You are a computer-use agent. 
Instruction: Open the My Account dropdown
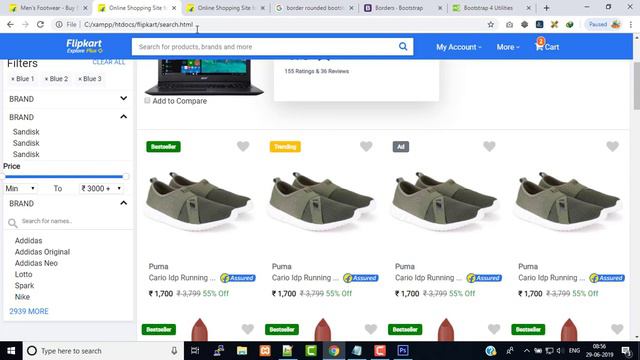tap(459, 47)
